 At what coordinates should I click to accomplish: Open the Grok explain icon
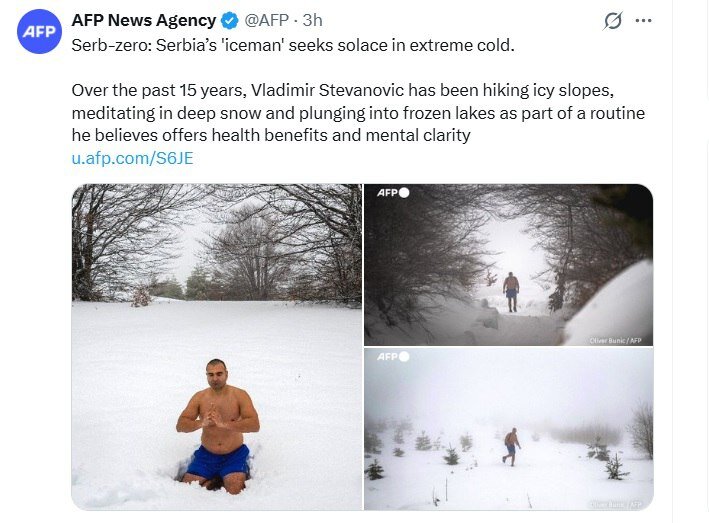click(x=613, y=21)
